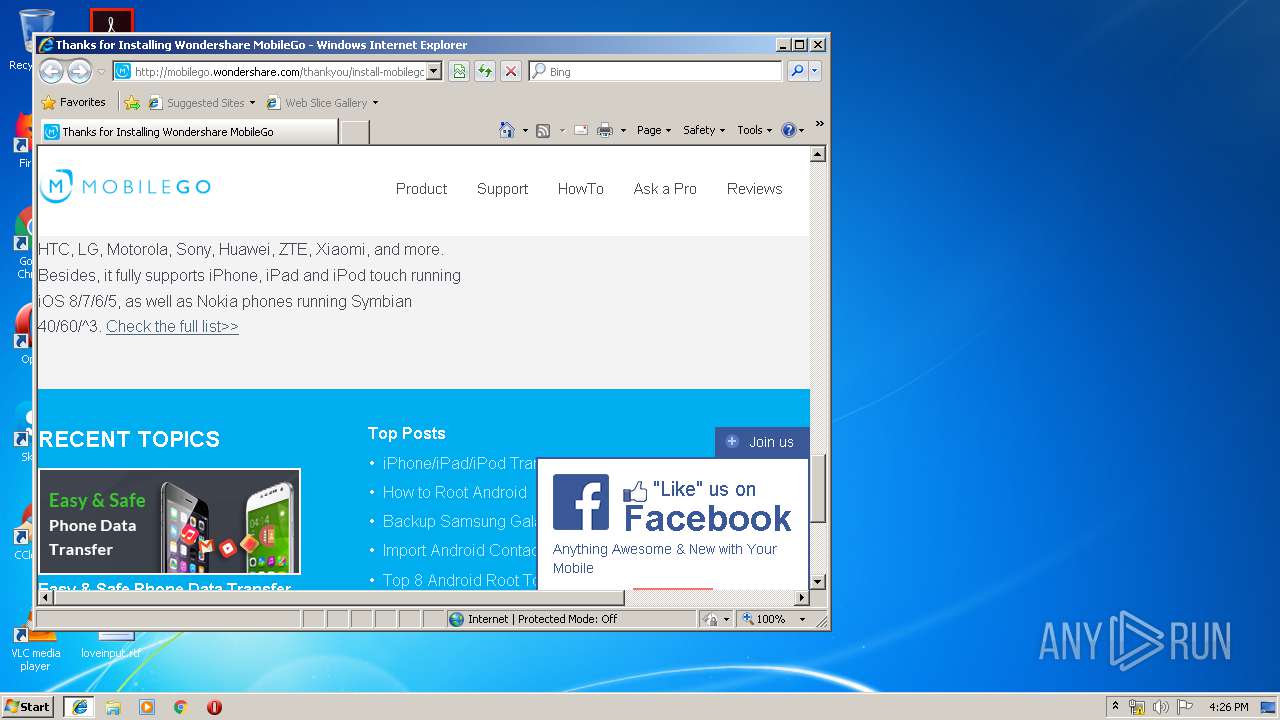Expand the Web Slice Gallery dropdown
The image size is (1280, 720).
pos(375,102)
